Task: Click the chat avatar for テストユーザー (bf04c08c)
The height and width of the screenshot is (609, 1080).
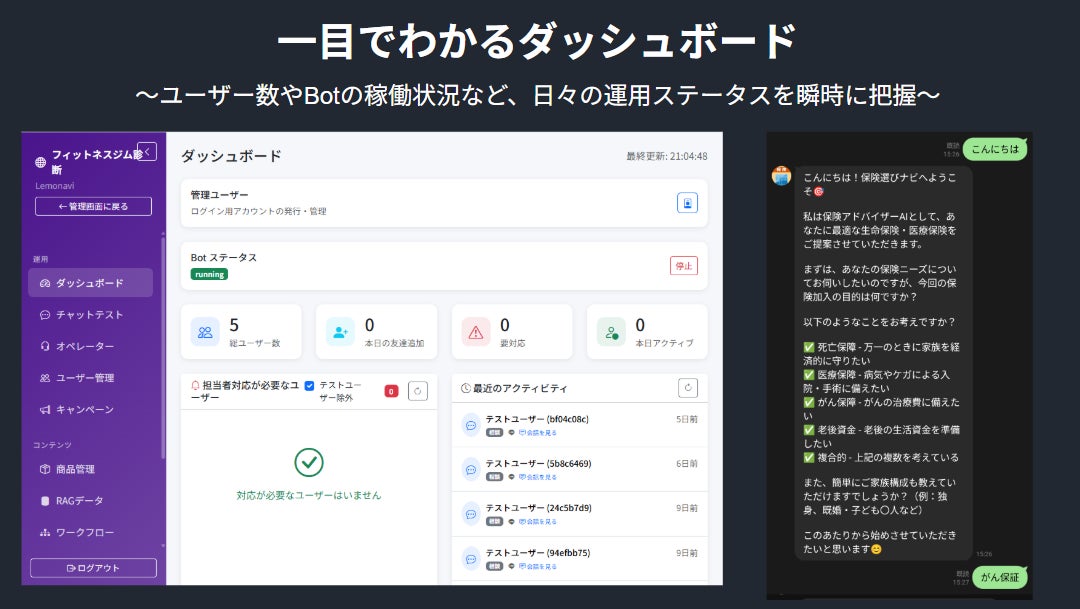Action: point(471,424)
